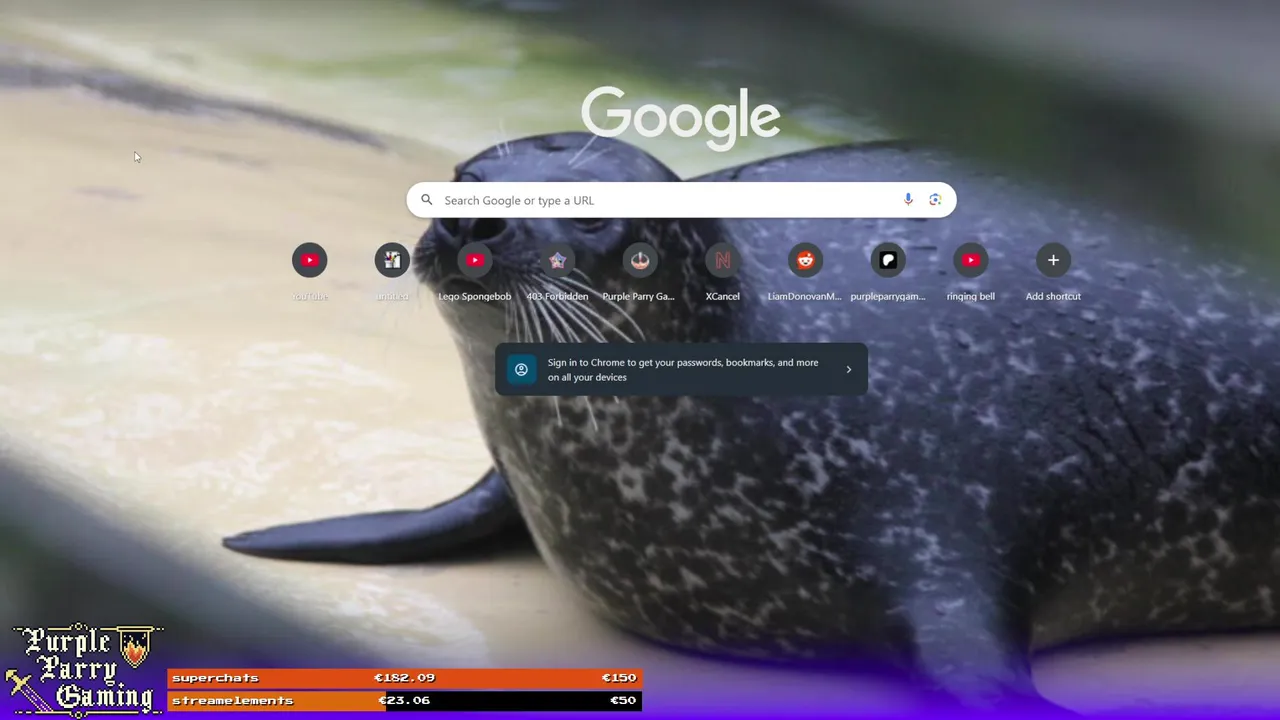Click the 'superchats' overlay label
Viewport: 1280px width, 720px height.
pos(215,678)
